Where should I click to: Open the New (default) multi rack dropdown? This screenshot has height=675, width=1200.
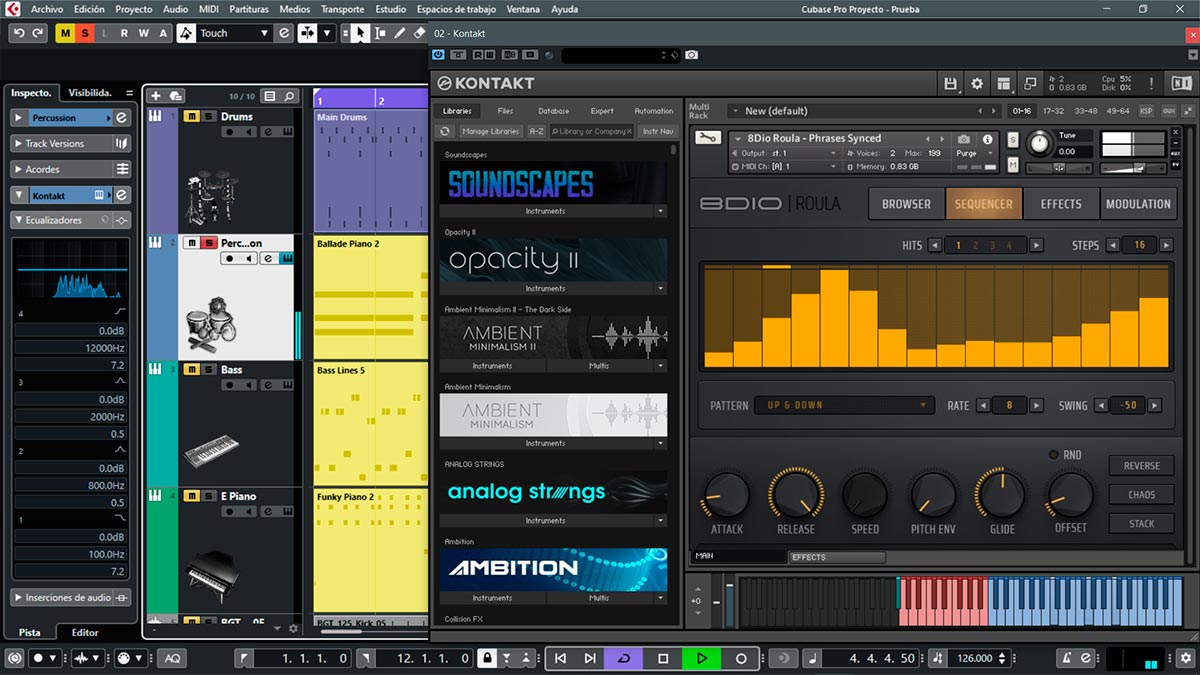[864, 111]
